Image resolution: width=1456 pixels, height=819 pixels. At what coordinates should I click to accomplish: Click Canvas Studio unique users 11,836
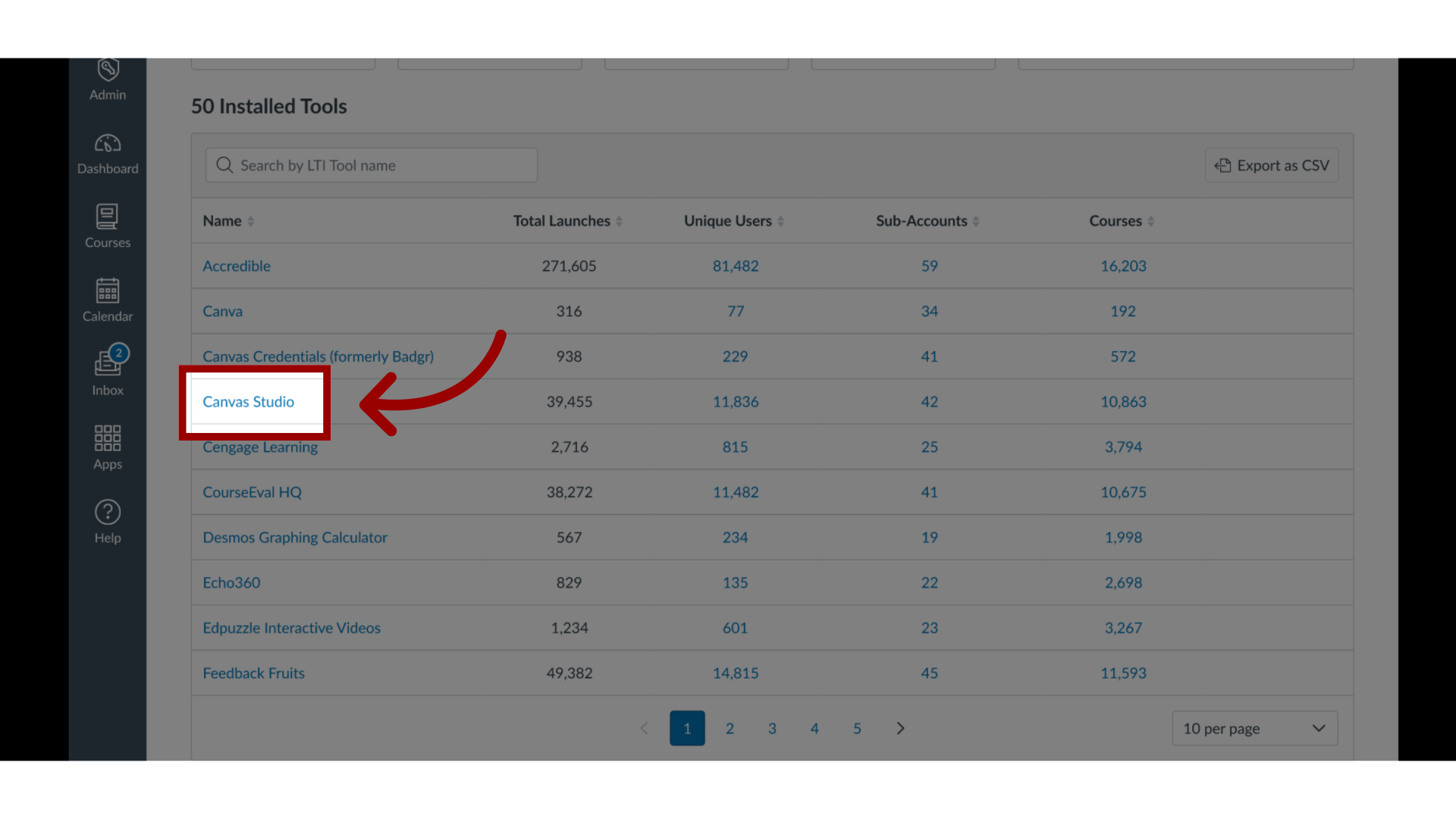736,402
